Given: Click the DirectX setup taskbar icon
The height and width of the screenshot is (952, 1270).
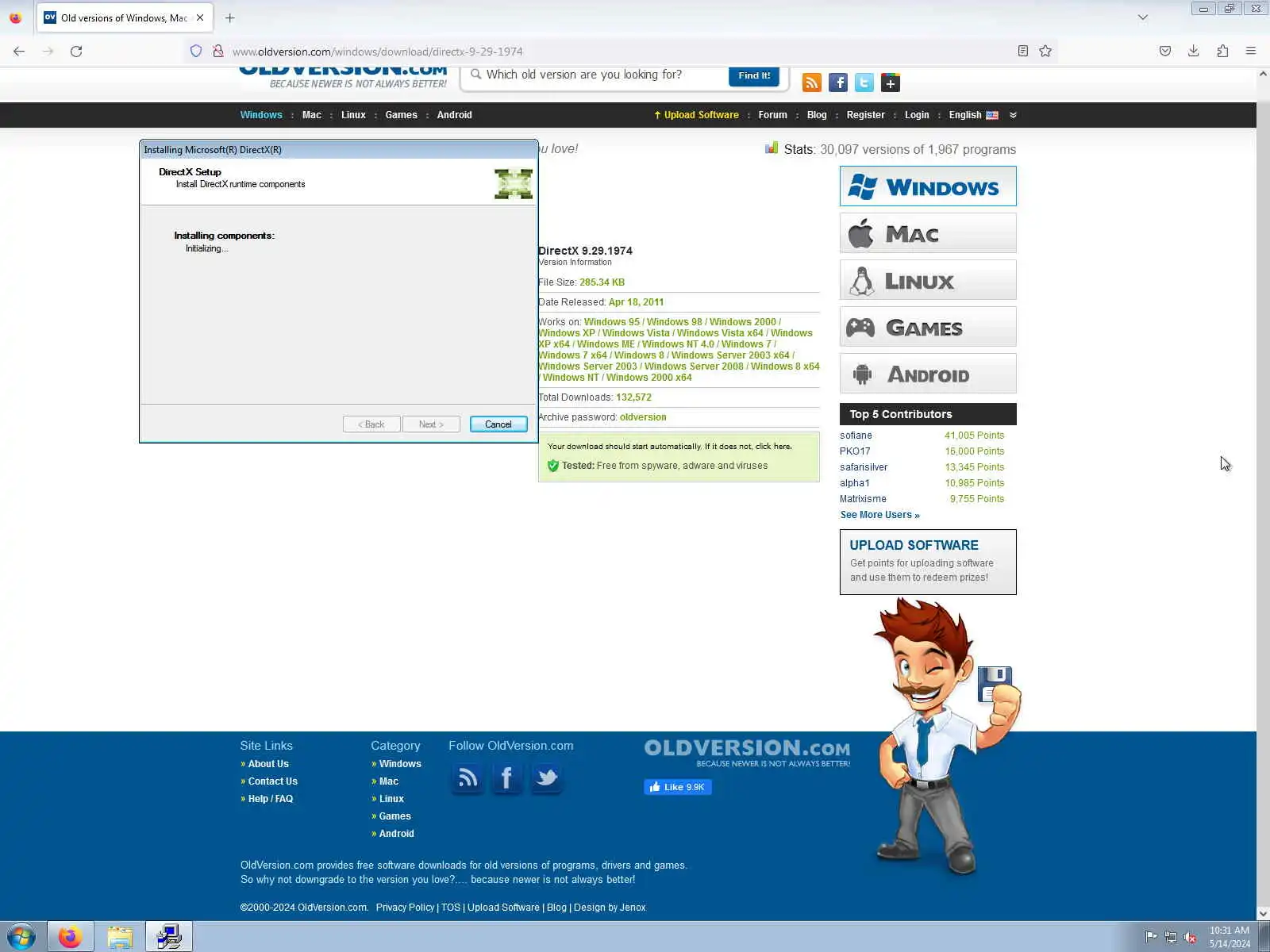Looking at the screenshot, I should pos(169,937).
